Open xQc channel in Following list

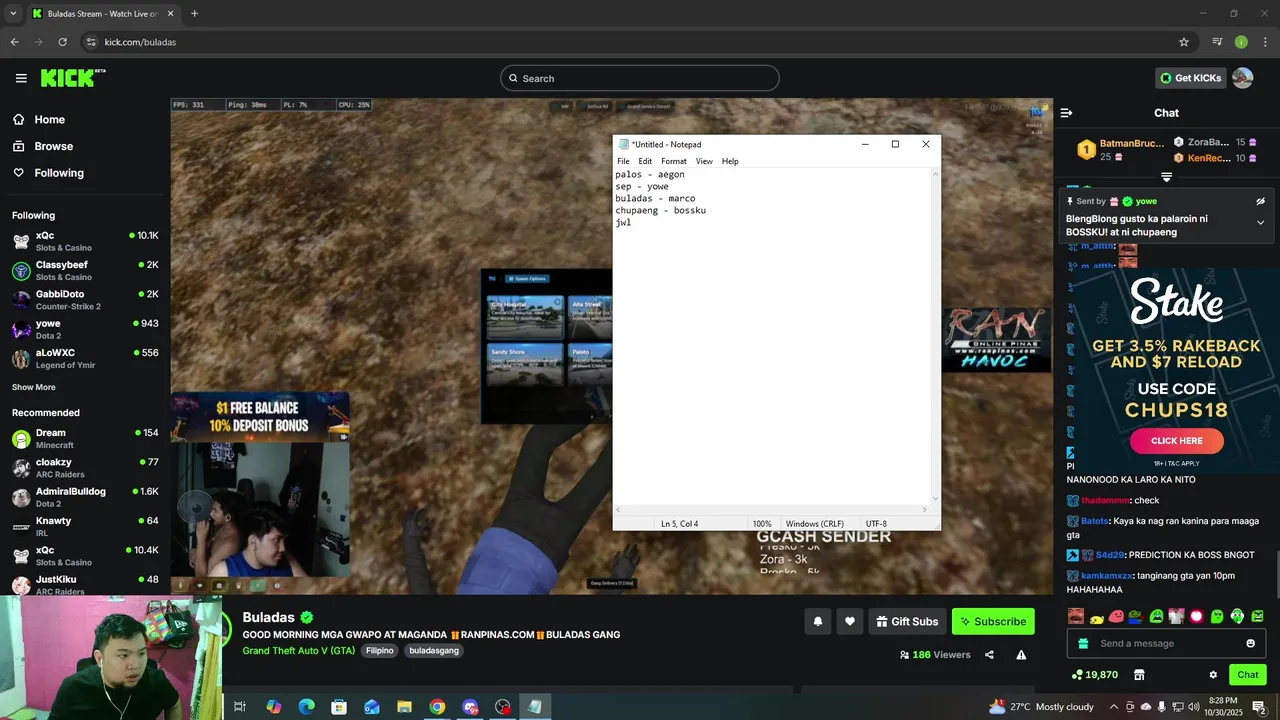(x=85, y=241)
